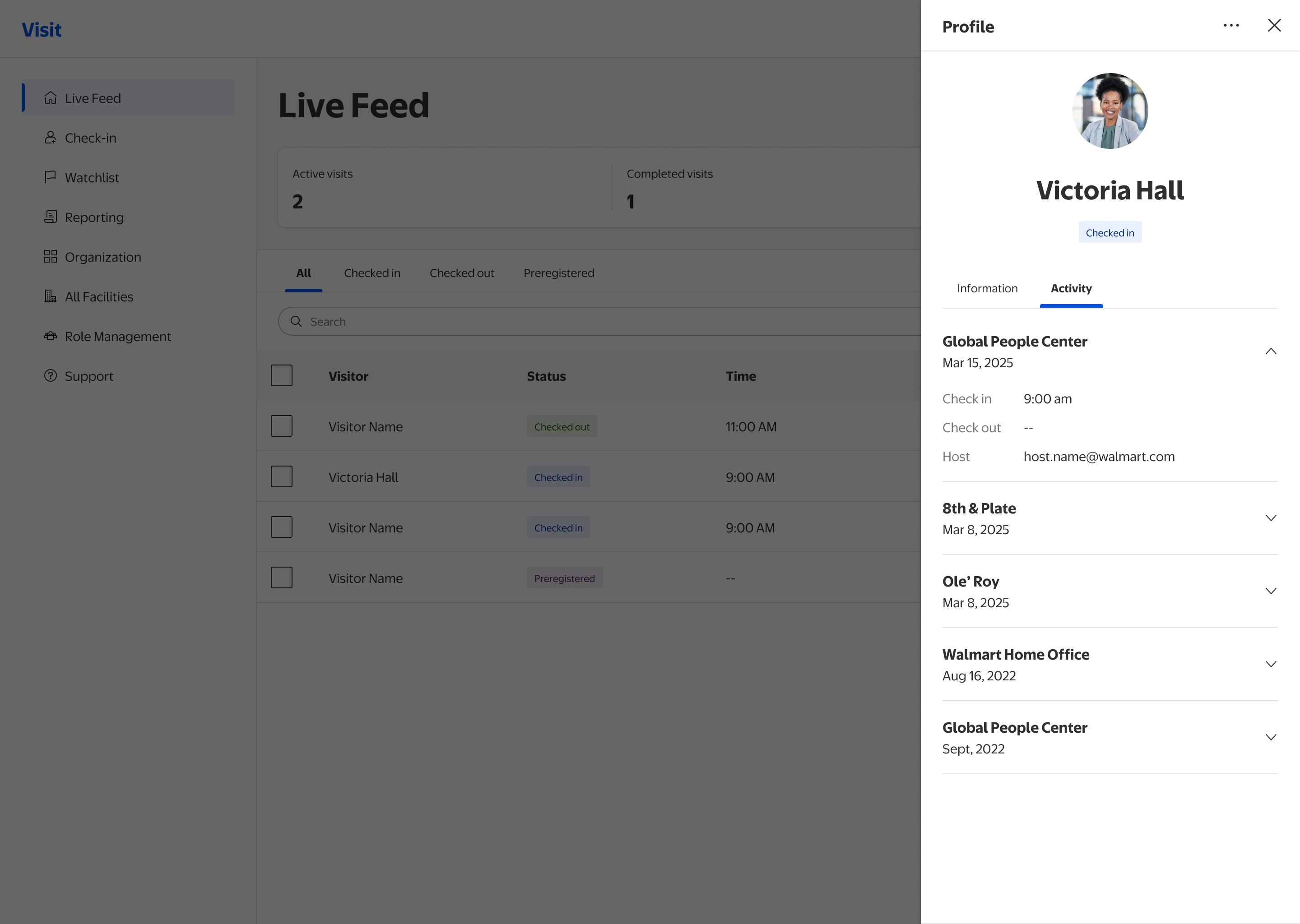Click Victoria Hall's profile photo
This screenshot has width=1300, height=924.
(1110, 111)
